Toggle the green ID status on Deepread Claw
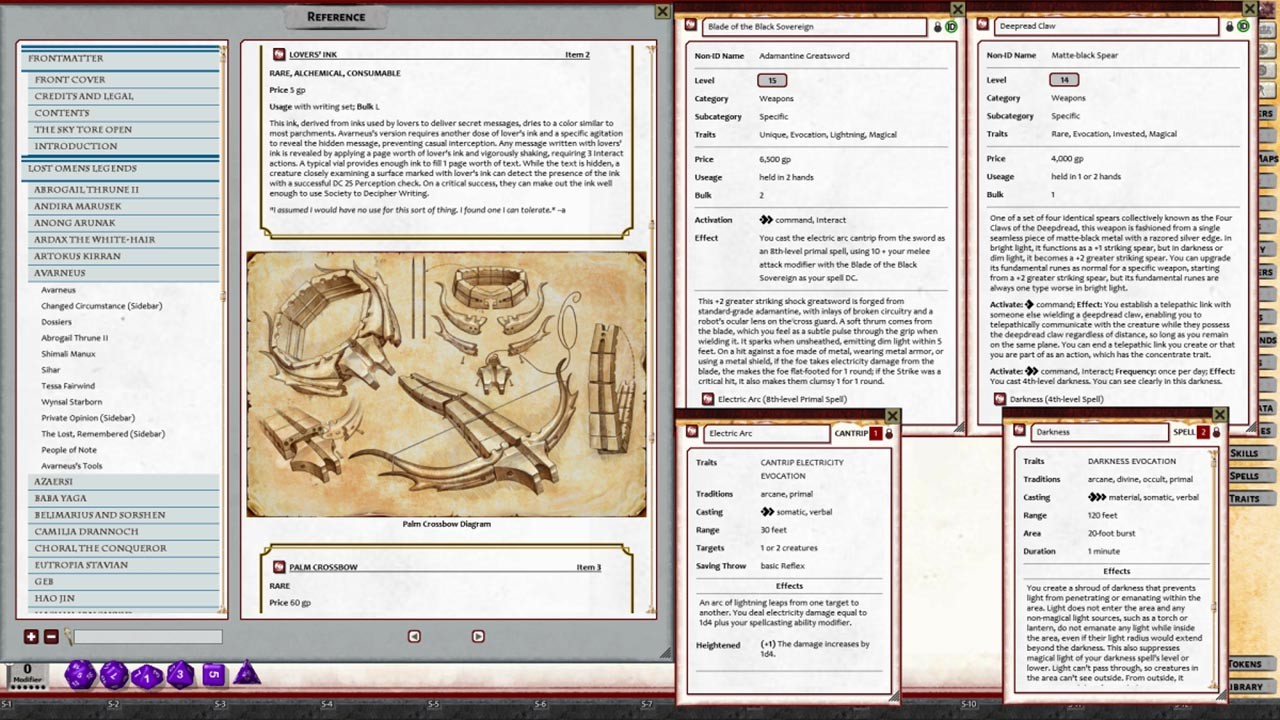The width and height of the screenshot is (1280, 720). pos(1242,27)
